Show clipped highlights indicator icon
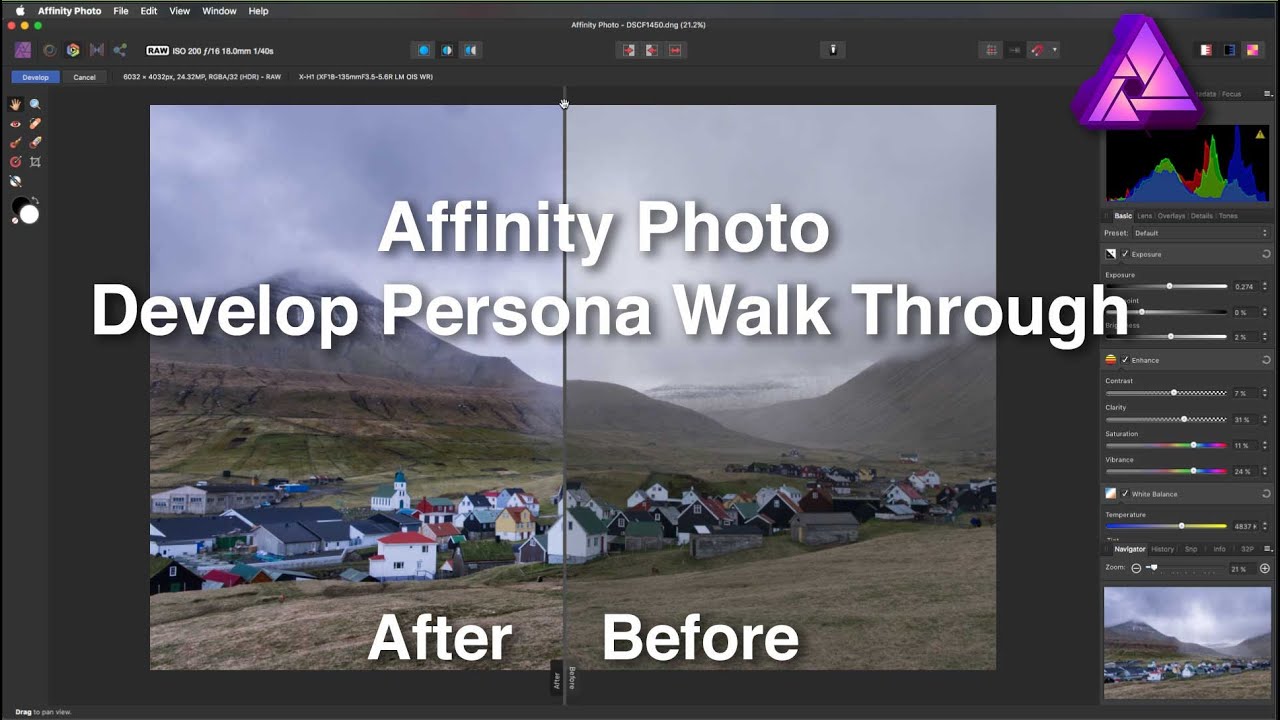 [x=1206, y=50]
